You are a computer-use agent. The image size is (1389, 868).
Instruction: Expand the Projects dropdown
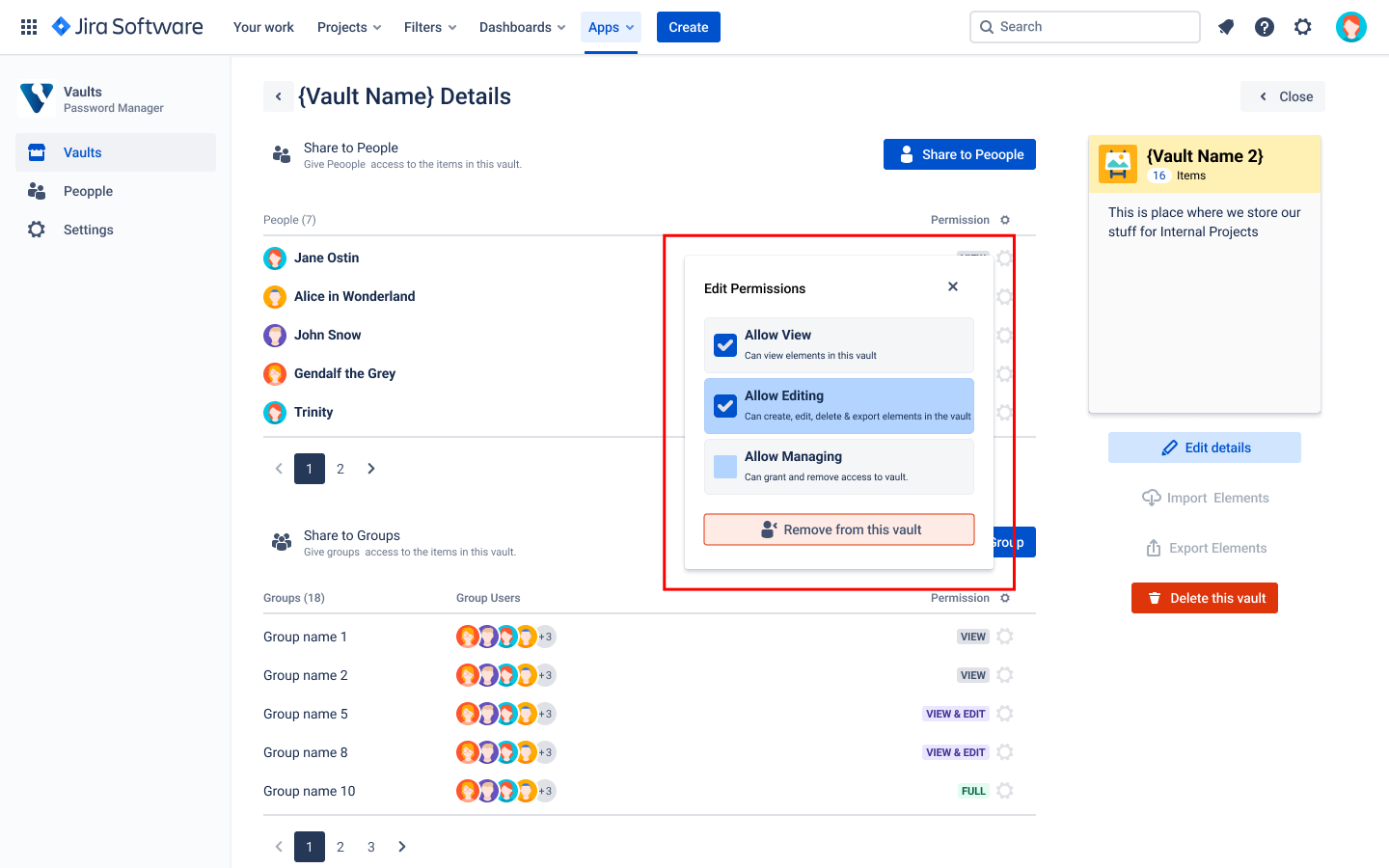[349, 27]
